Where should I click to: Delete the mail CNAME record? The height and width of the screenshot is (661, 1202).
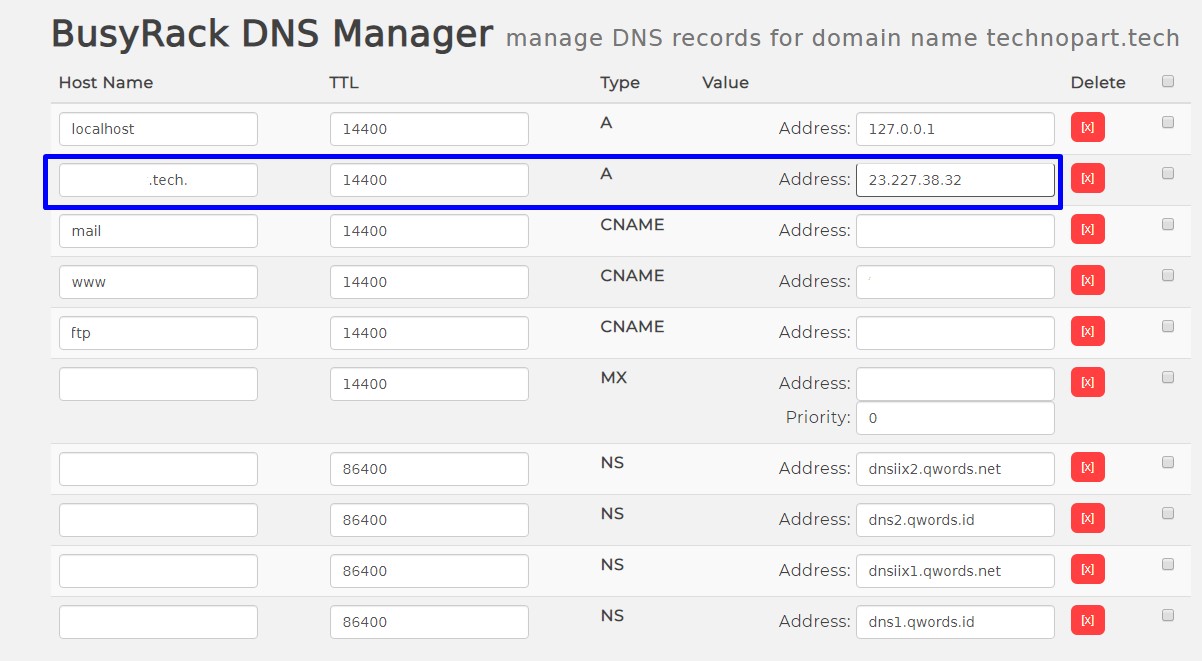tap(1087, 230)
